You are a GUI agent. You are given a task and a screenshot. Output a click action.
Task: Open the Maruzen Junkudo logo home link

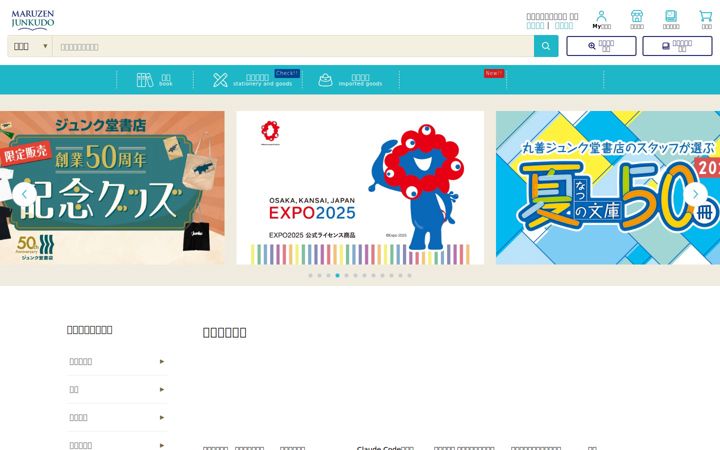point(33,20)
